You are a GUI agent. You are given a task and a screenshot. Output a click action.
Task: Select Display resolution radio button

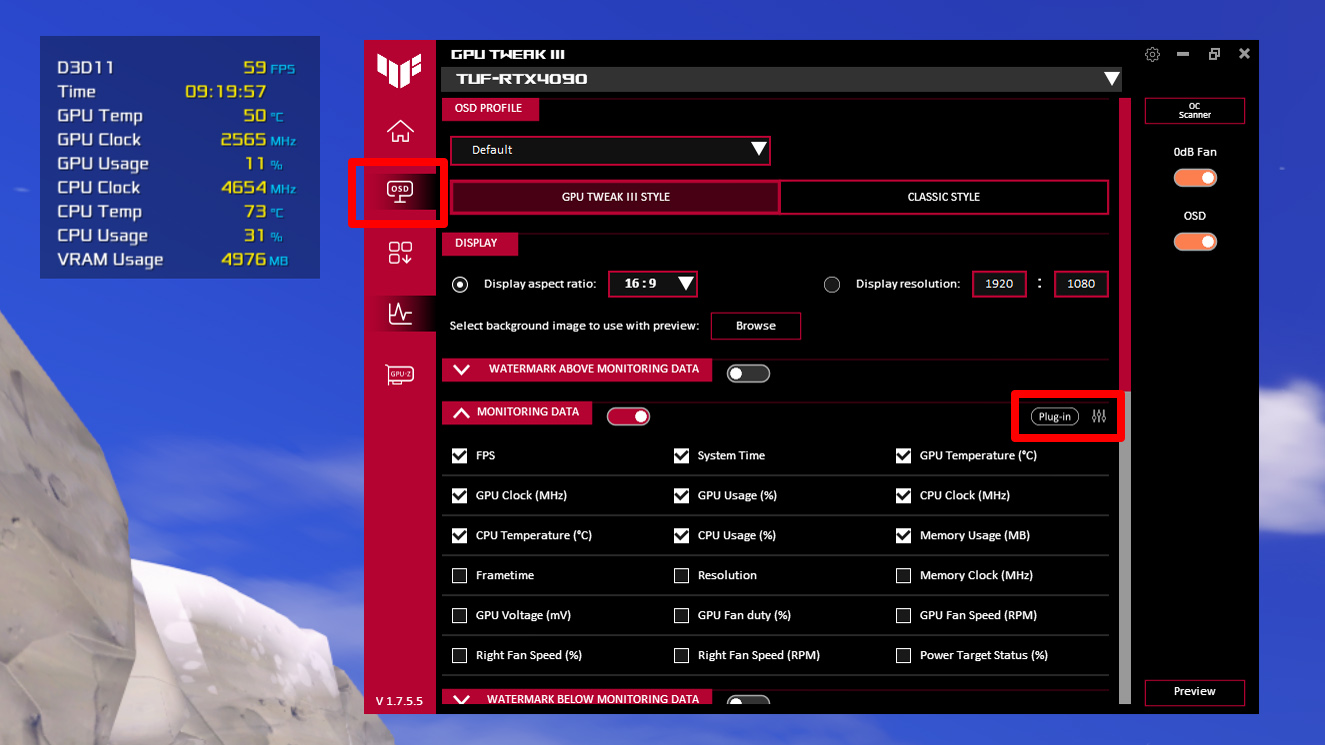tap(832, 284)
